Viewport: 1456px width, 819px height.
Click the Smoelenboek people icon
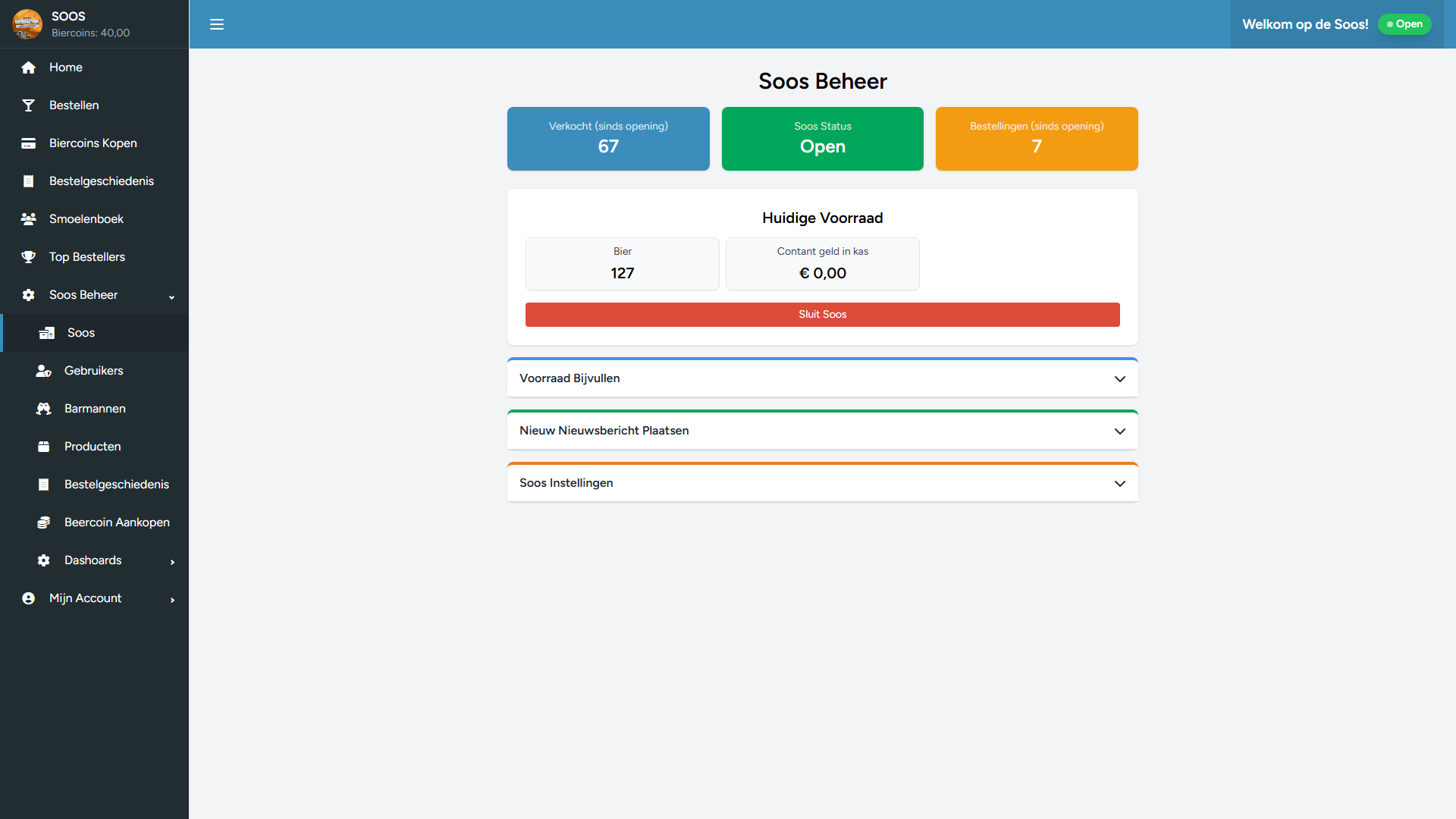[x=29, y=219]
